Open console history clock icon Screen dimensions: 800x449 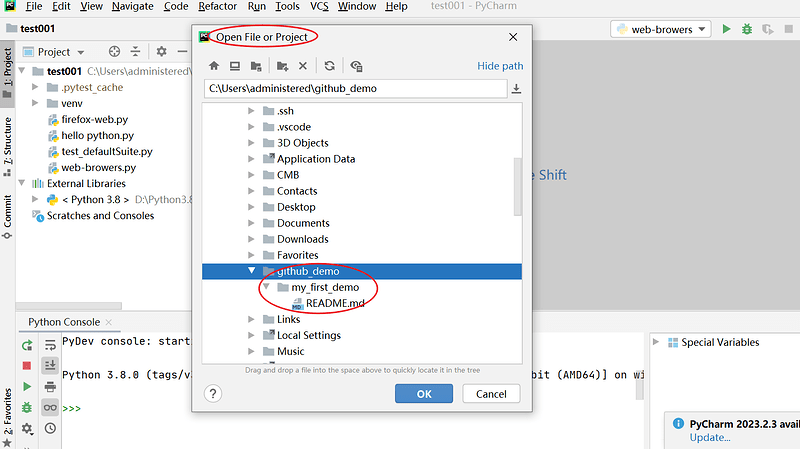50,429
